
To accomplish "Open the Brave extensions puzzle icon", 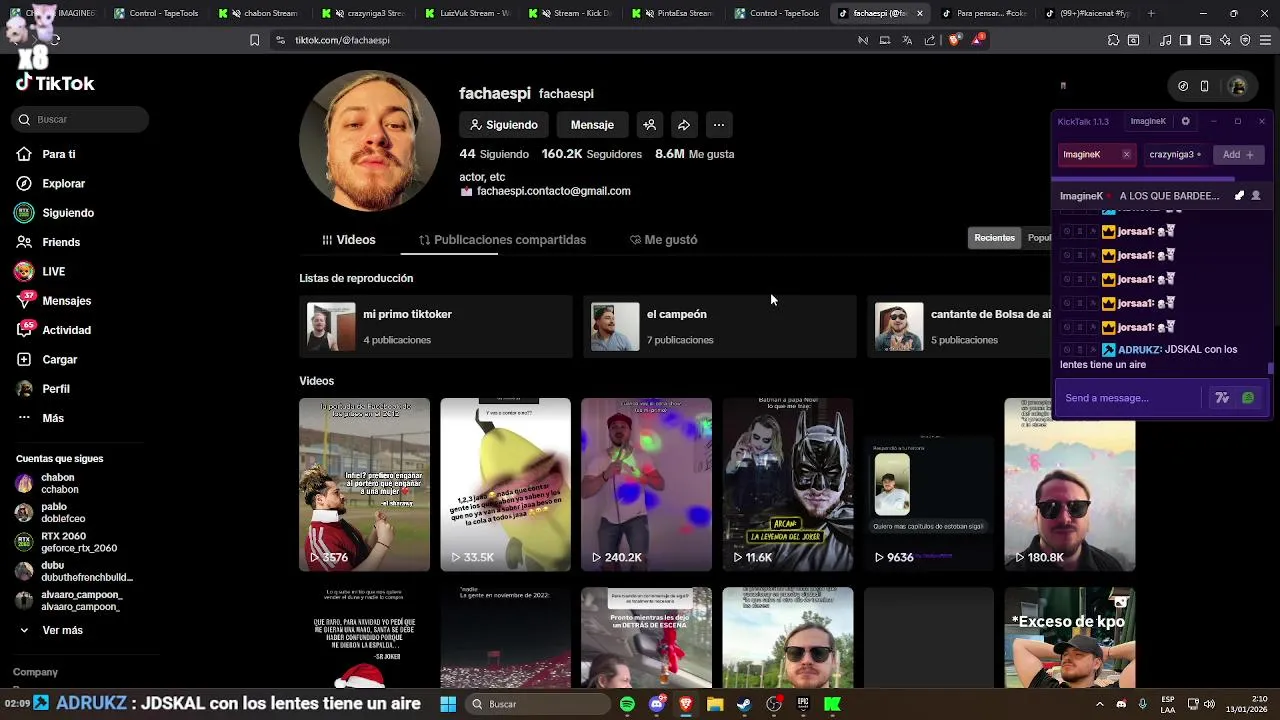I will [x=1113, y=40].
